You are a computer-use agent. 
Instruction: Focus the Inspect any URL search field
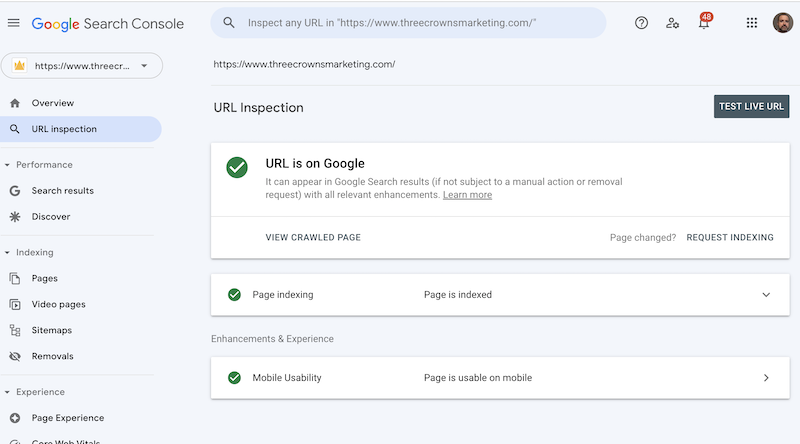408,22
